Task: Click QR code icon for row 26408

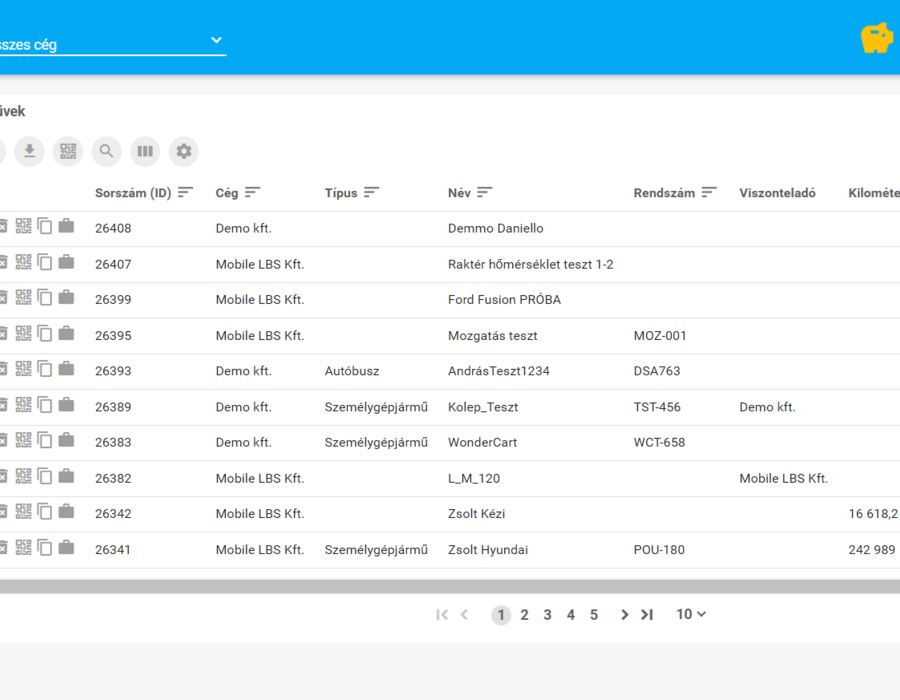Action: click(24, 226)
